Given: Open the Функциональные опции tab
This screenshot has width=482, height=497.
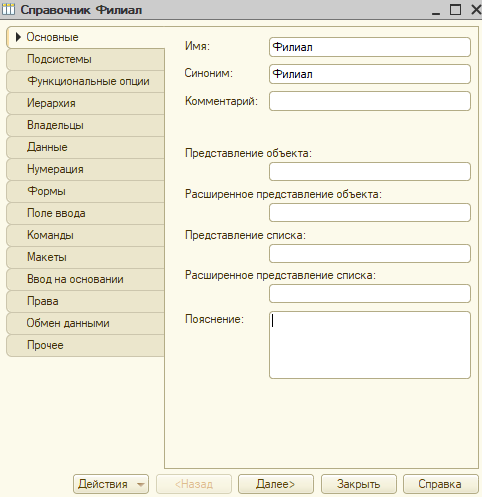Looking at the screenshot, I should pos(85,81).
